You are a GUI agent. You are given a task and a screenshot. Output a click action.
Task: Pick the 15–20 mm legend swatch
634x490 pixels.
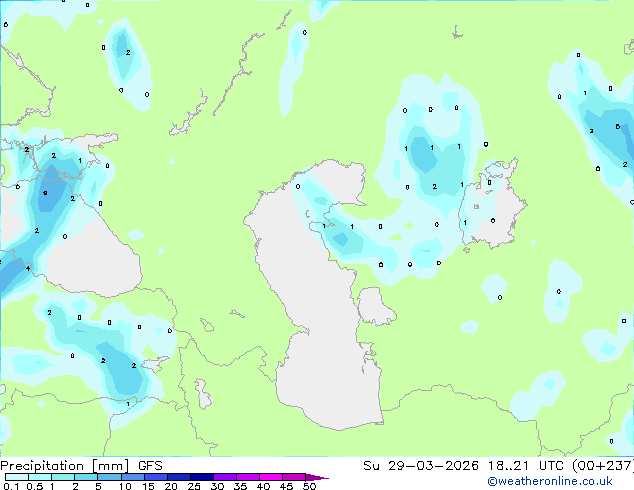click(156, 477)
